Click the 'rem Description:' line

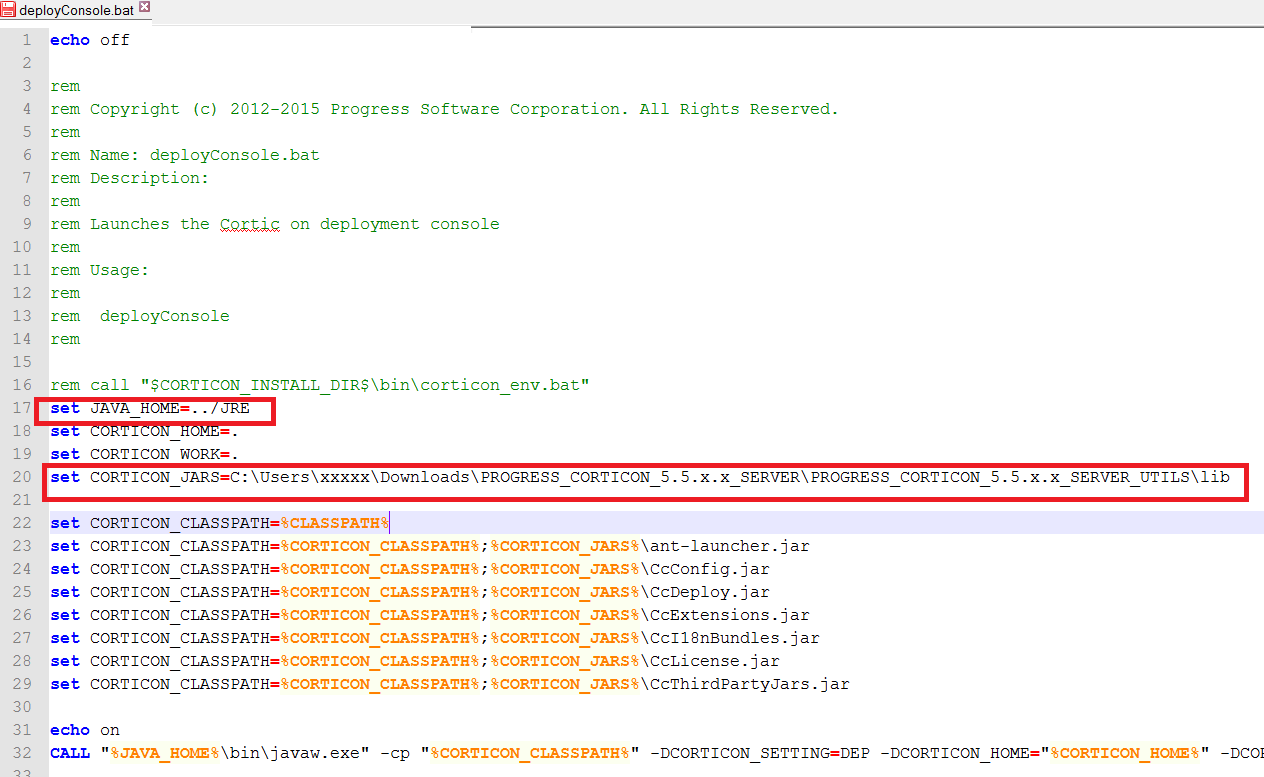point(130,178)
